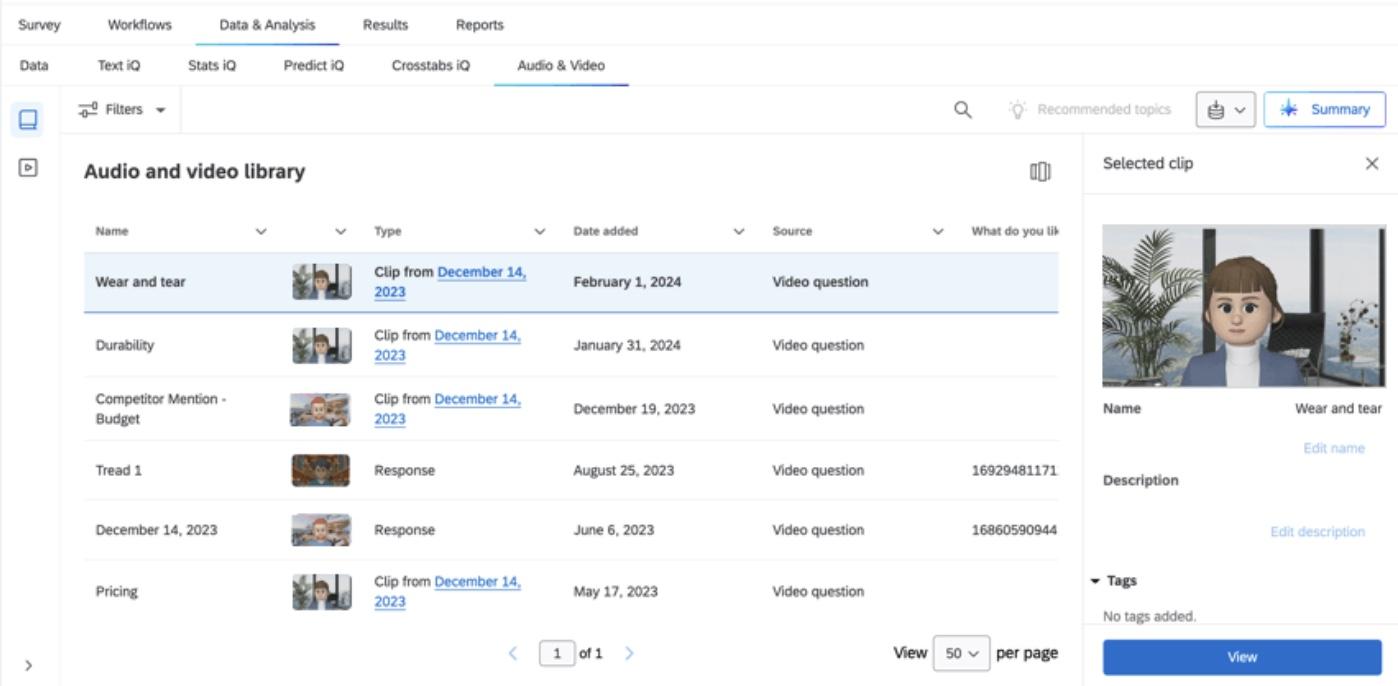Open the column chooser icon

click(x=1040, y=172)
